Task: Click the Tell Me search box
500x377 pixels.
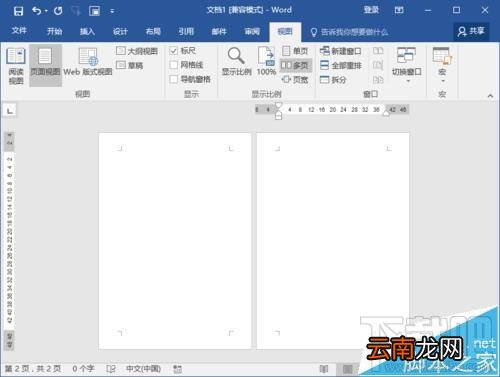Action: pos(349,32)
